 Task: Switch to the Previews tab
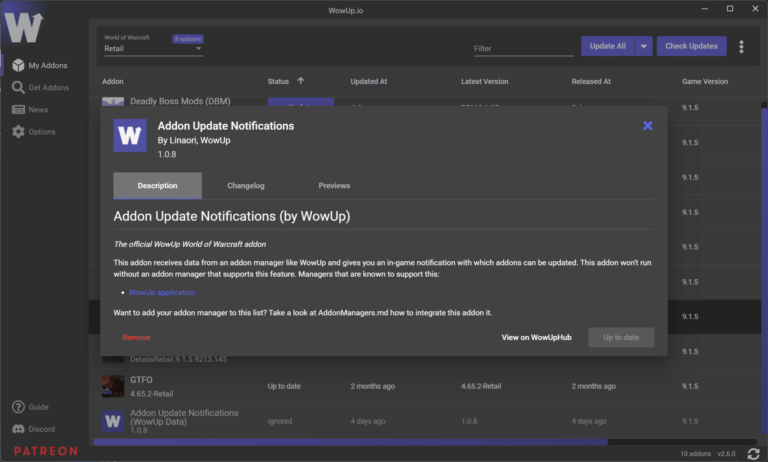tap(334, 186)
